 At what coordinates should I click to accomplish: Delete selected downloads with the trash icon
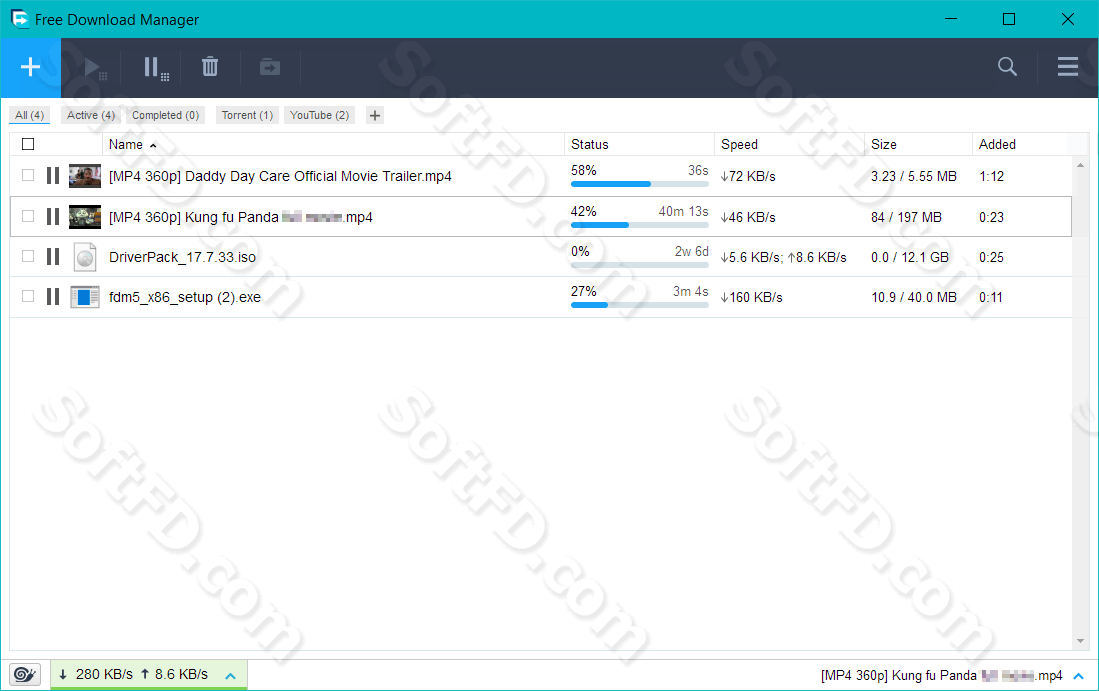210,67
